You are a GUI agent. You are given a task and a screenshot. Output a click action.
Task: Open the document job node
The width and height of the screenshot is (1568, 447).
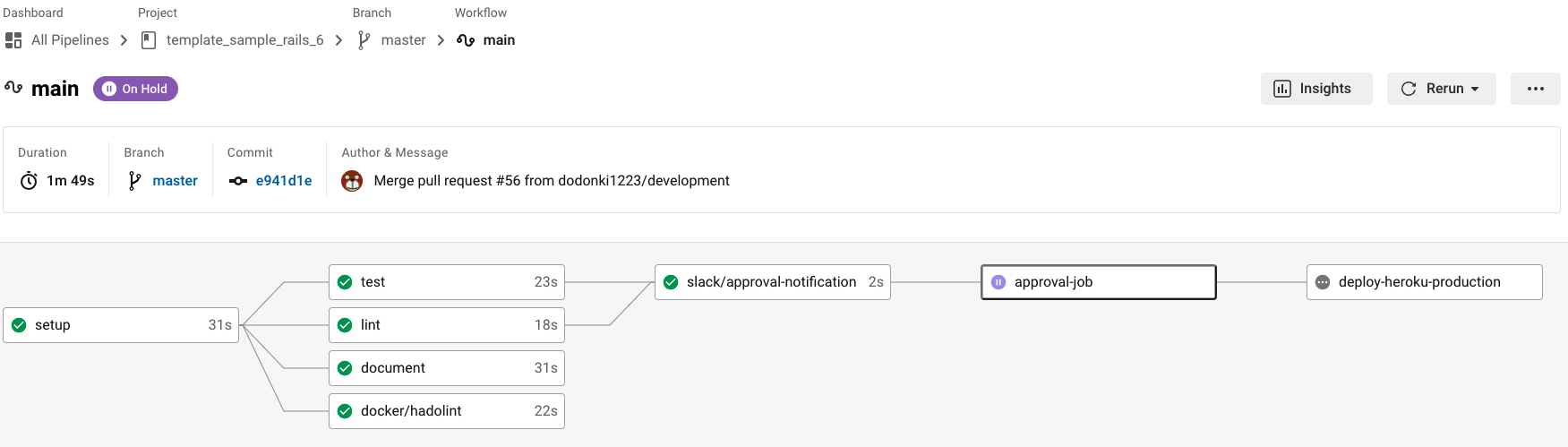tap(447, 368)
